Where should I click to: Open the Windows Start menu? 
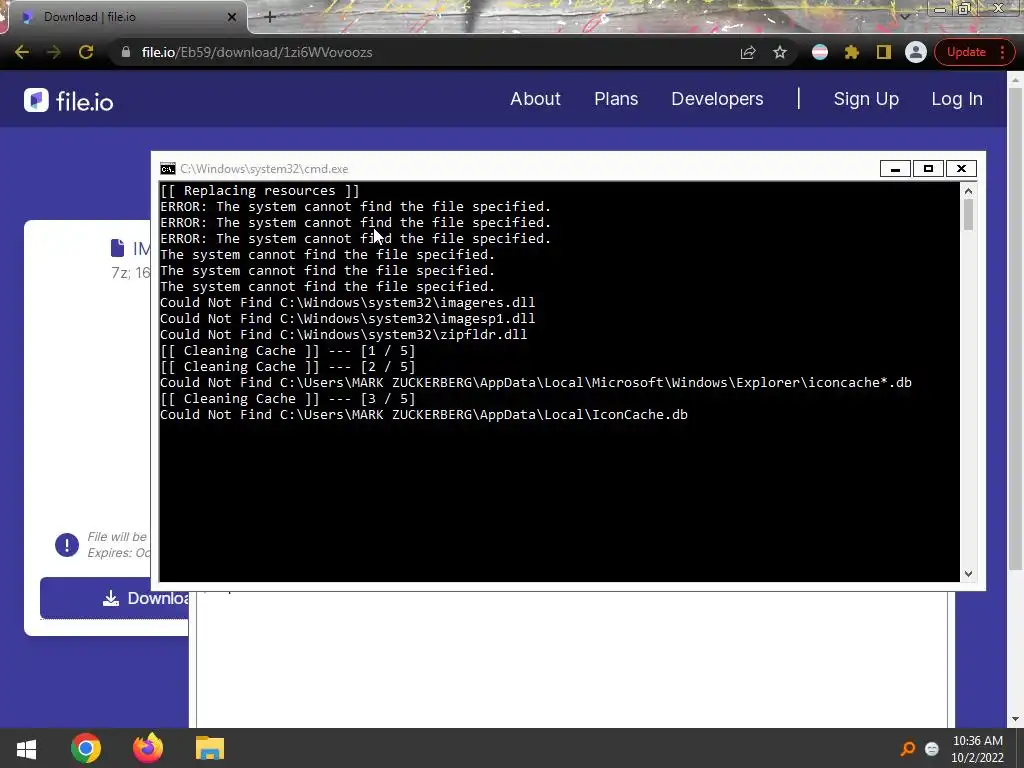pos(26,749)
